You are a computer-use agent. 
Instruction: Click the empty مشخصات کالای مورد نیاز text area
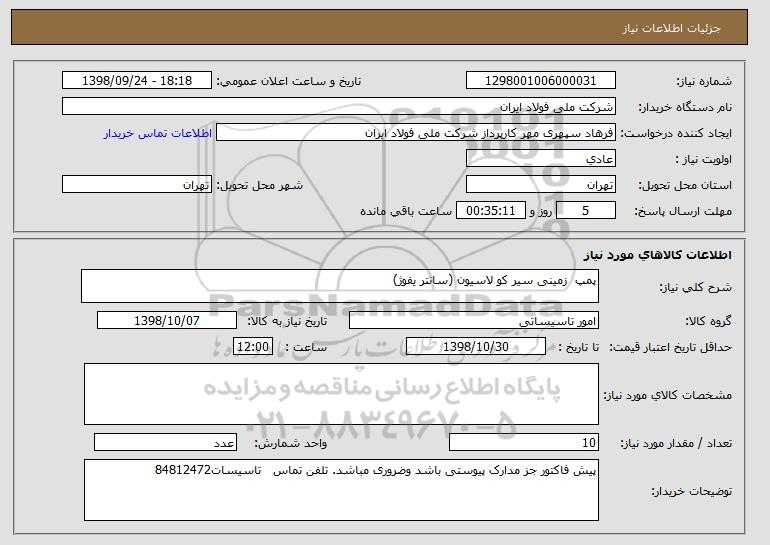tap(341, 394)
